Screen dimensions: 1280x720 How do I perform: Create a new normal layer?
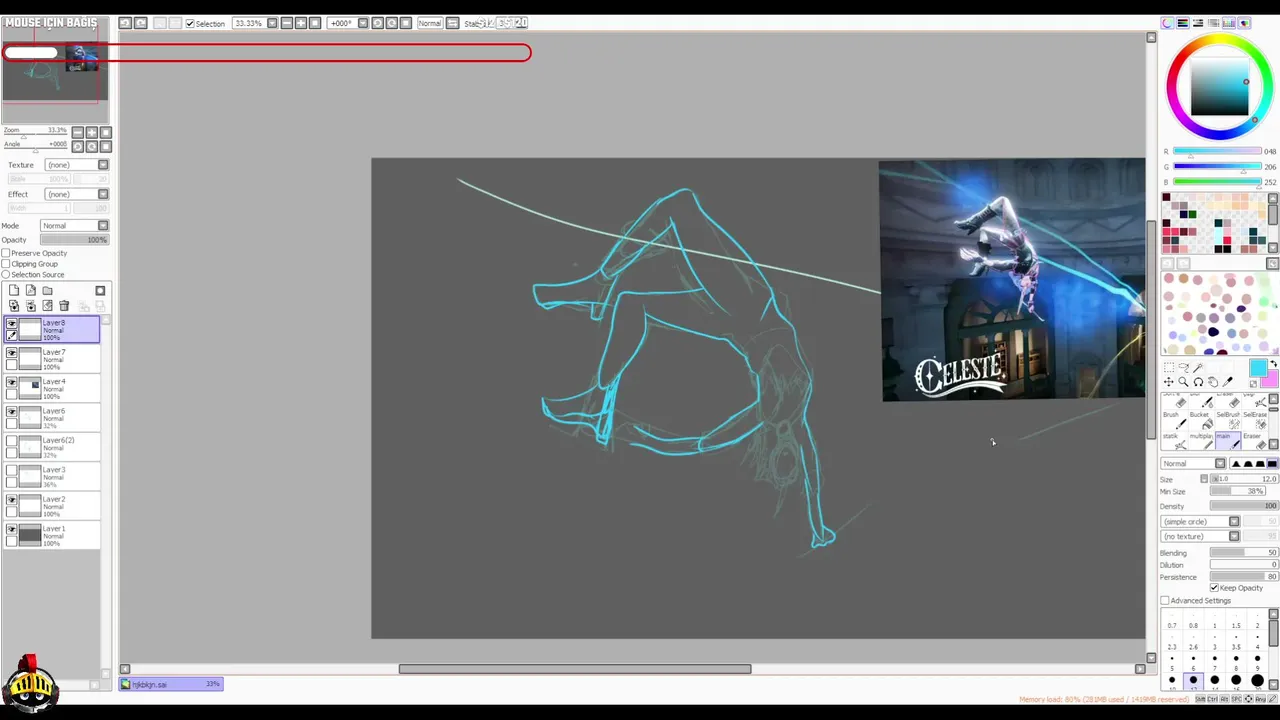[14, 290]
